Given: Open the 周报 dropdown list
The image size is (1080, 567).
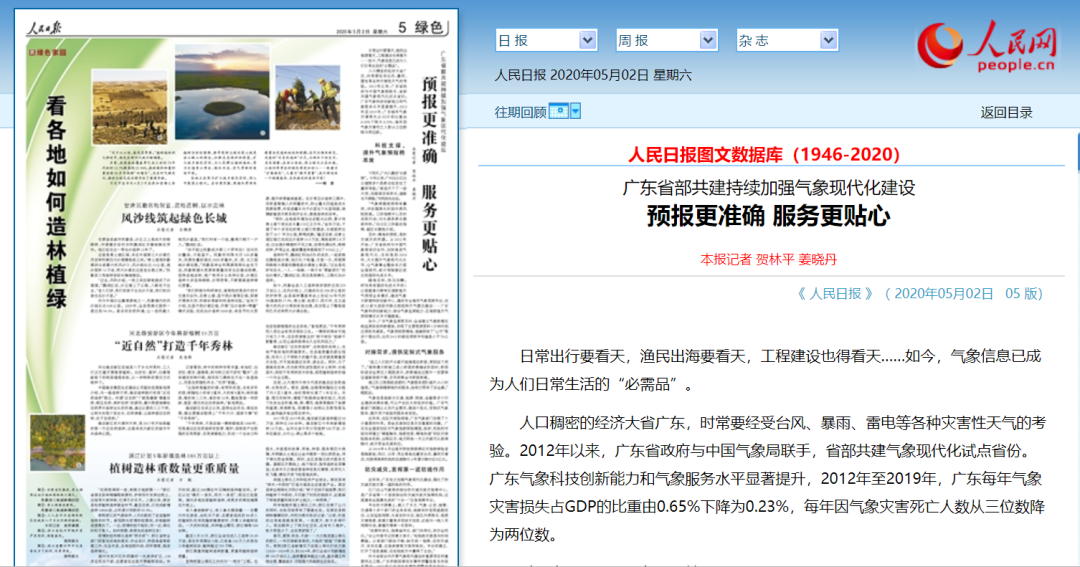Looking at the screenshot, I should point(666,41).
